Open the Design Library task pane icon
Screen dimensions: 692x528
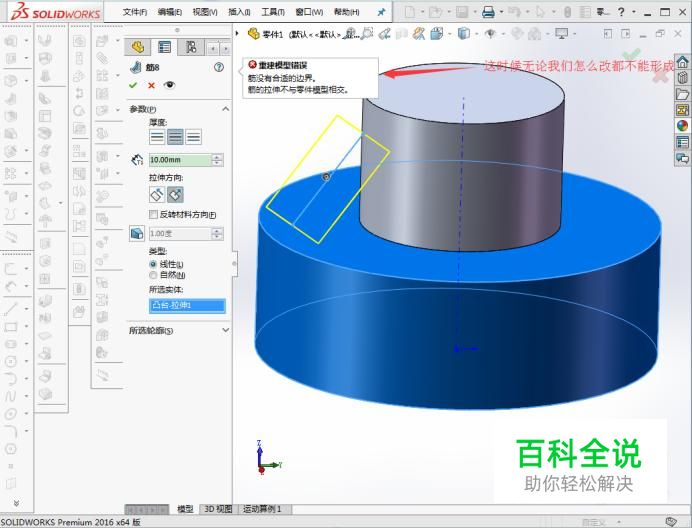coord(683,78)
